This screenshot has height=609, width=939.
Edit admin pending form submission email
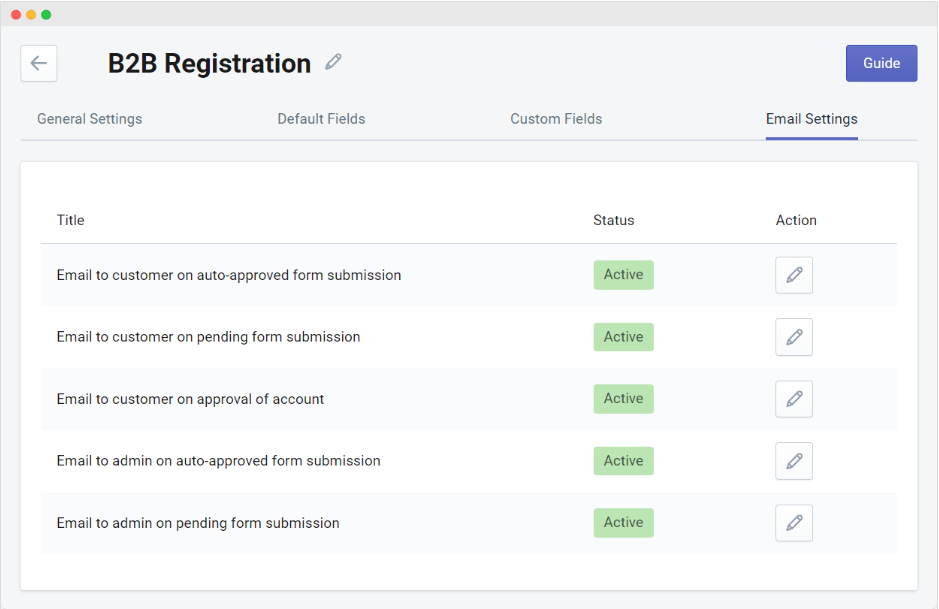pos(793,523)
